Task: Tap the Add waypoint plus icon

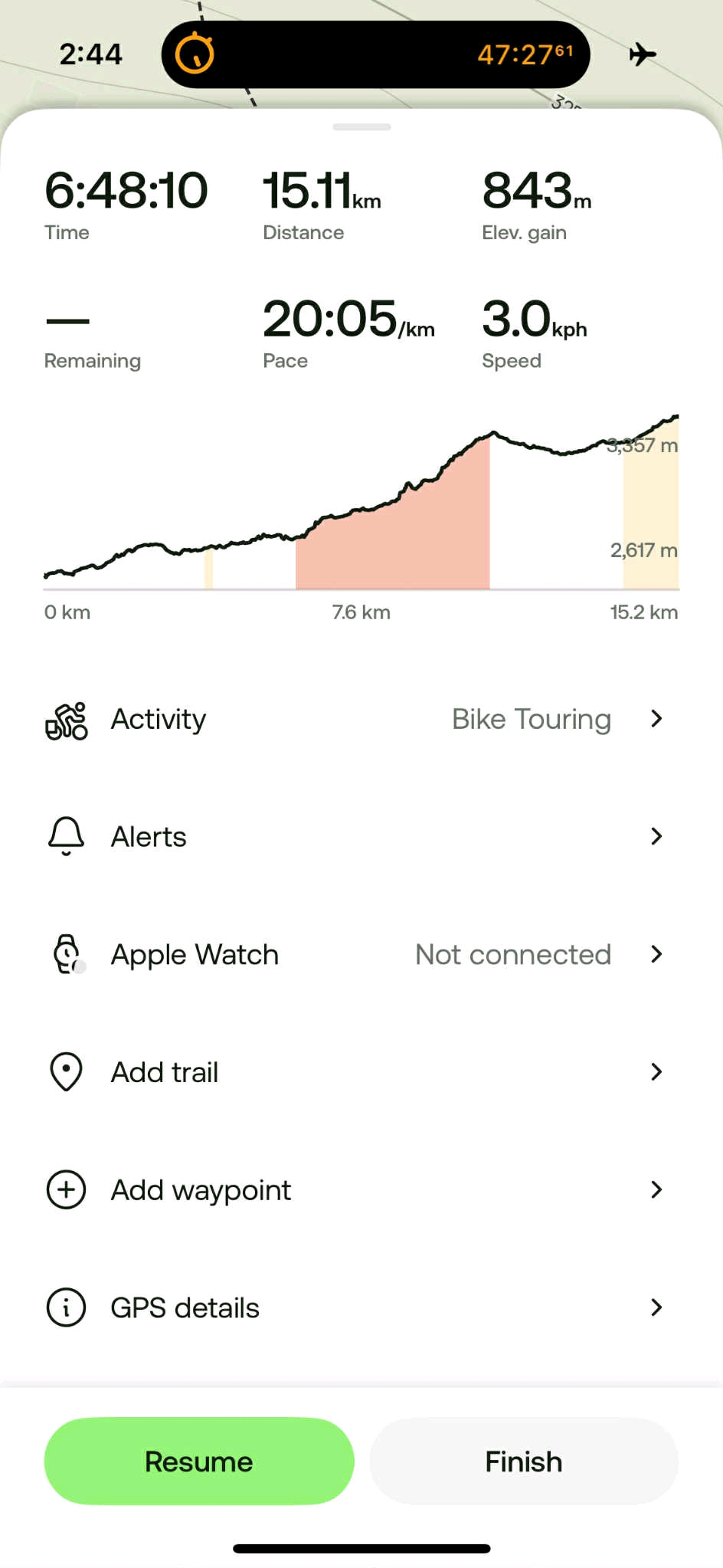Action: 67,1189
